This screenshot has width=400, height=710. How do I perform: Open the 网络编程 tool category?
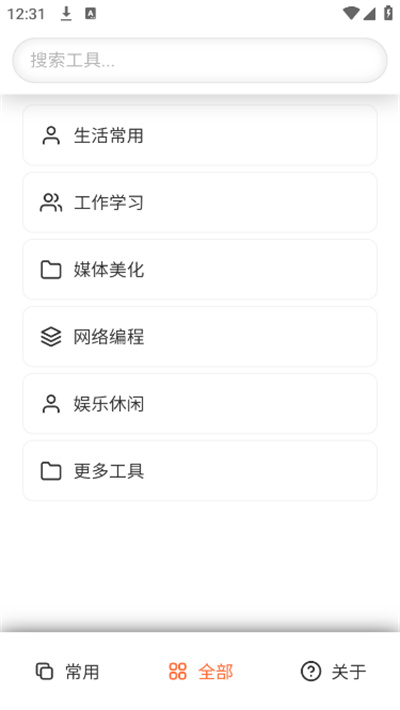pyautogui.click(x=200, y=336)
